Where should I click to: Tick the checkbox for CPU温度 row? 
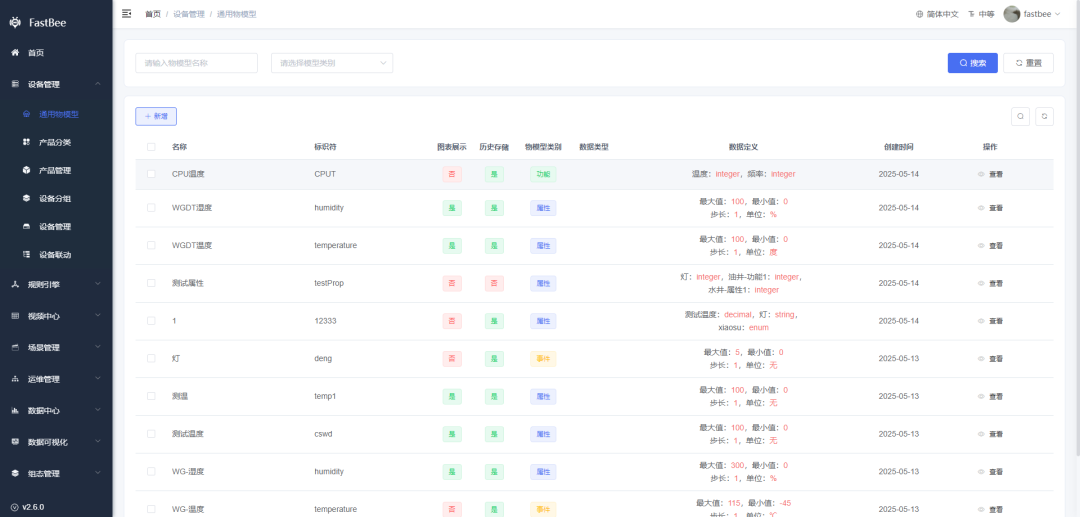tap(151, 174)
